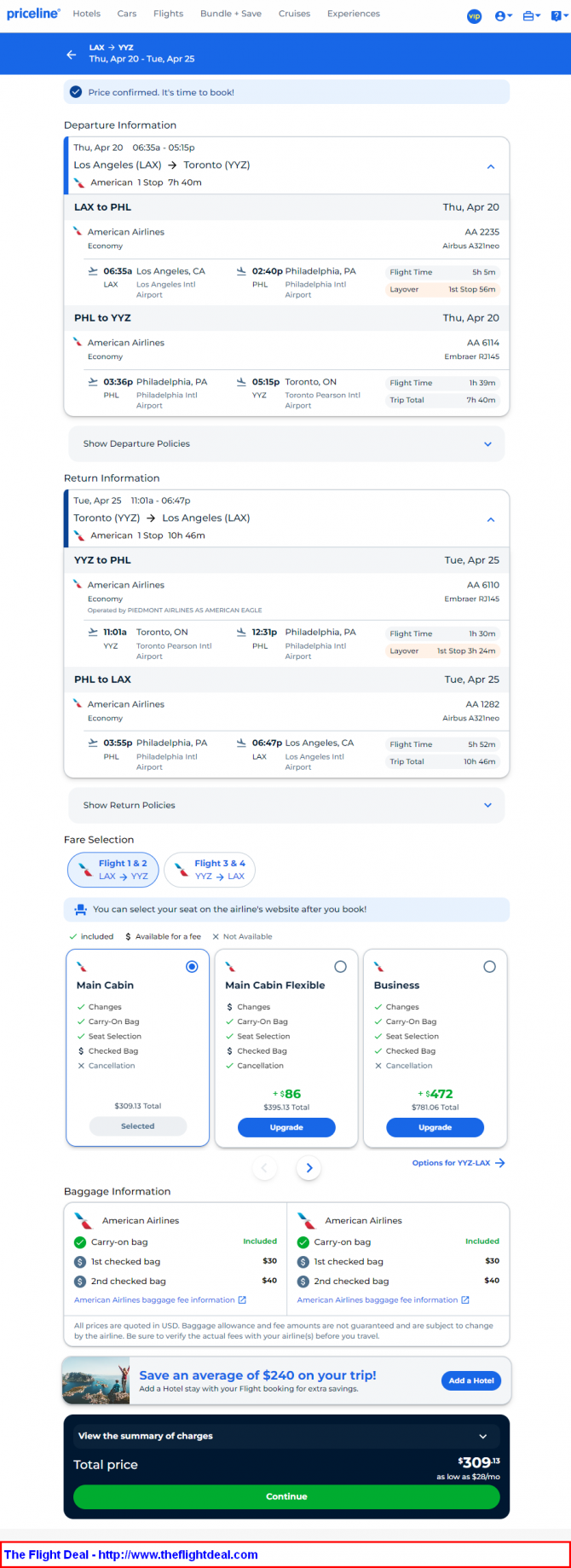Screen dimensions: 571x1568
Task: Switch to Flight 3 & 4 YYZ-LAX tab
Action: [210, 870]
